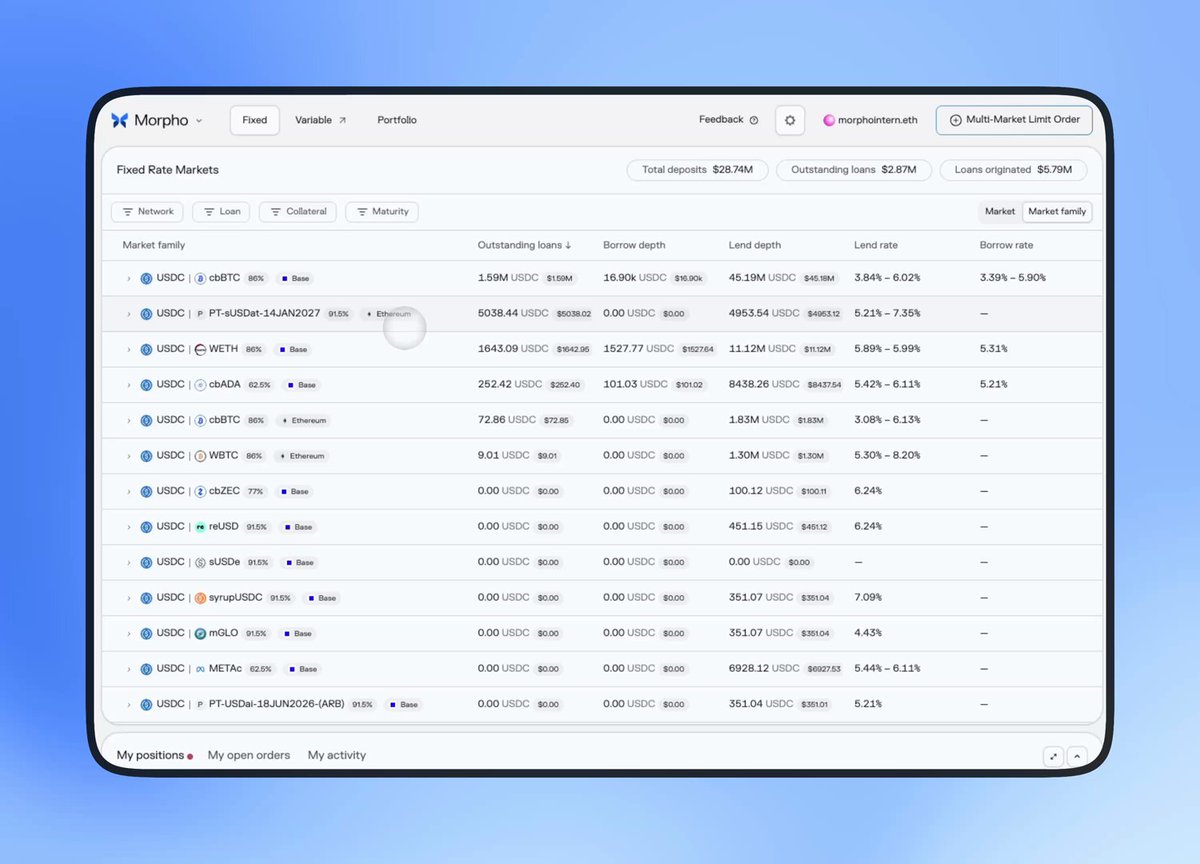Collapse the positions panel with the up chevron
Viewport: 1200px width, 864px height.
pos(1077,757)
